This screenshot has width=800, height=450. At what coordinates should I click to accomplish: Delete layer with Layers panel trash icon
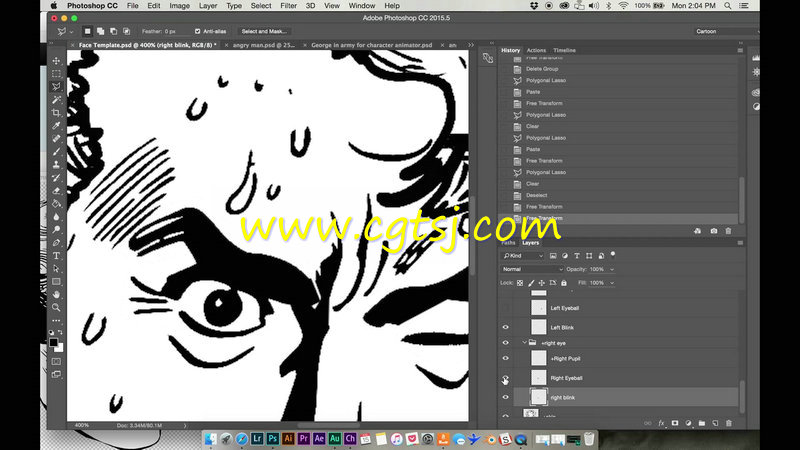[x=729, y=423]
